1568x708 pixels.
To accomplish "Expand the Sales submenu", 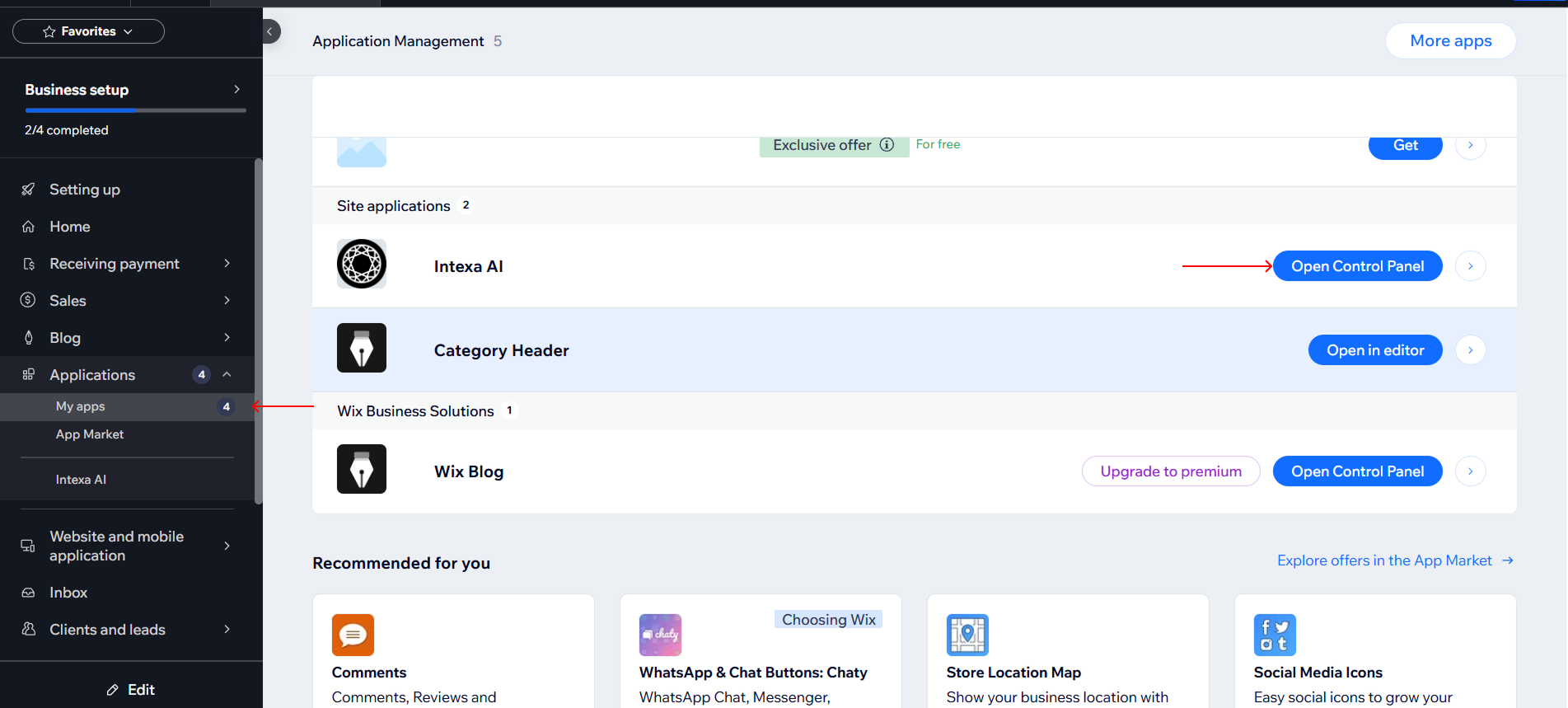I will pos(227,301).
